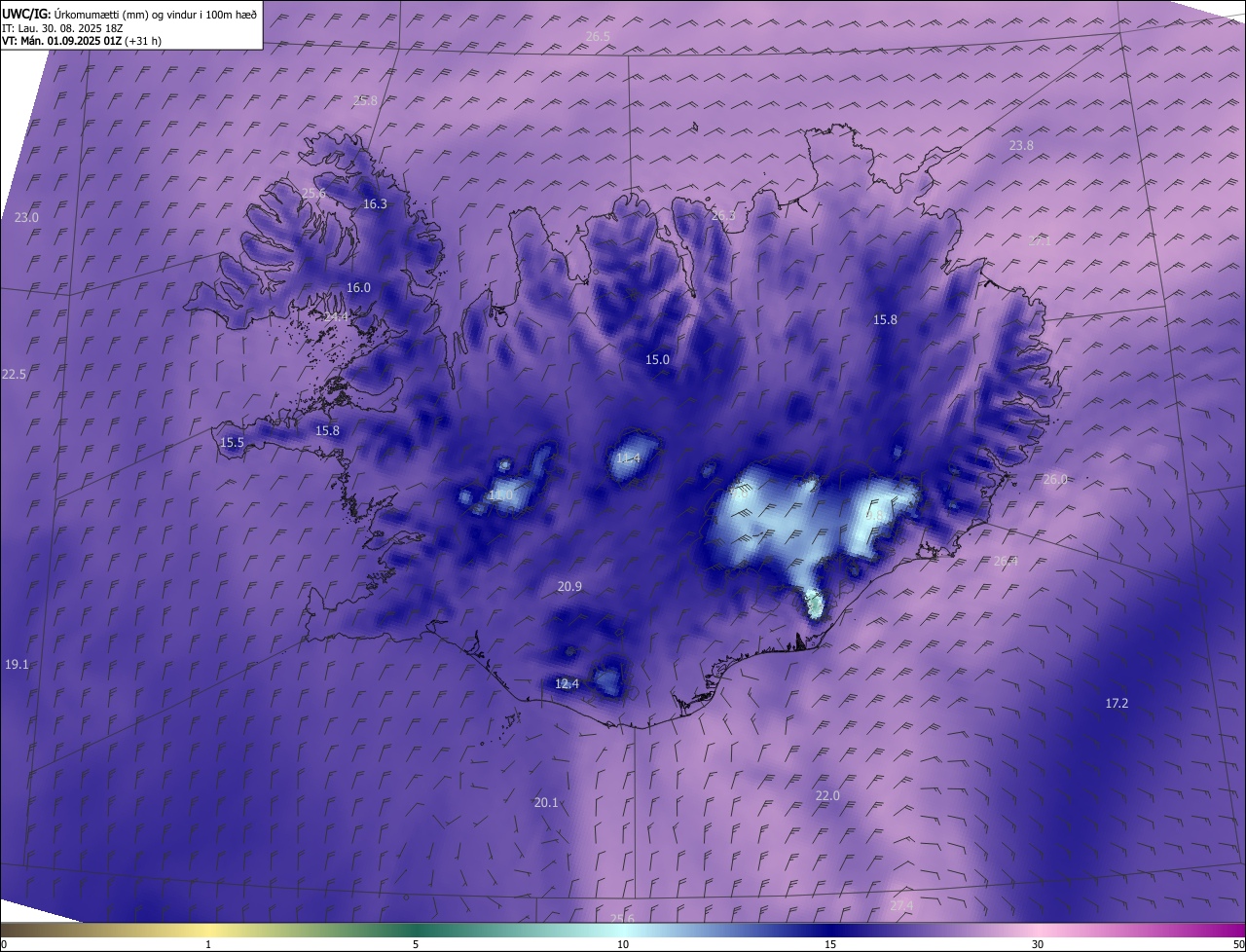Click the 20.1 value label
The height and width of the screenshot is (952, 1246).
tap(546, 802)
